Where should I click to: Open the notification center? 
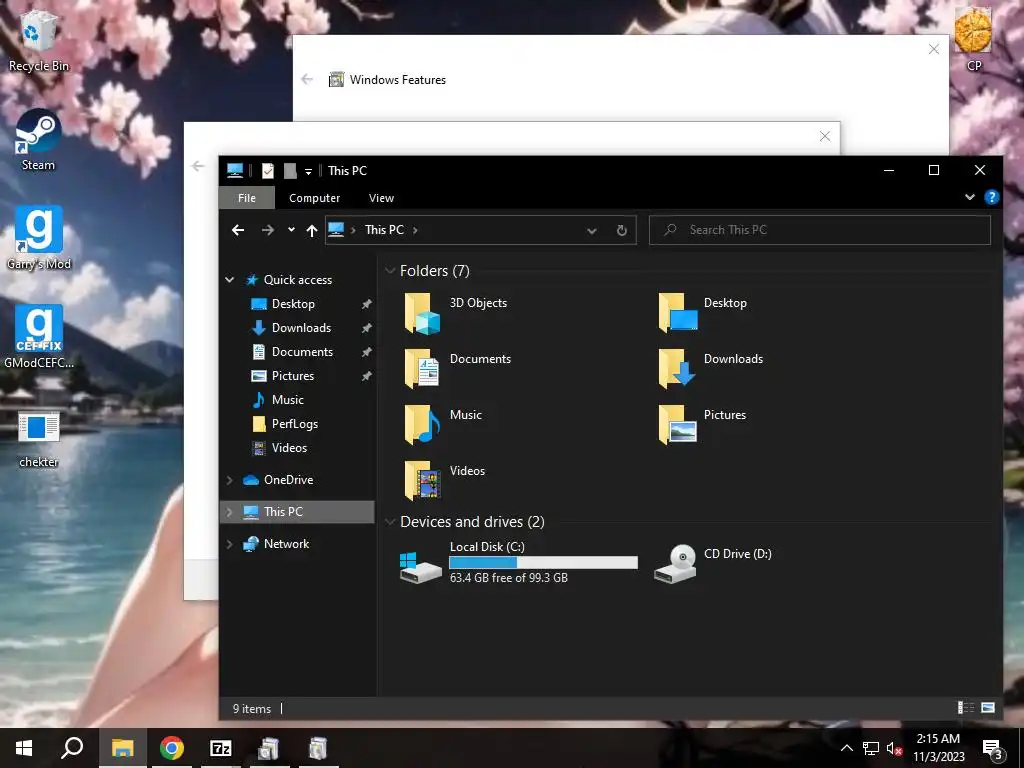click(993, 749)
